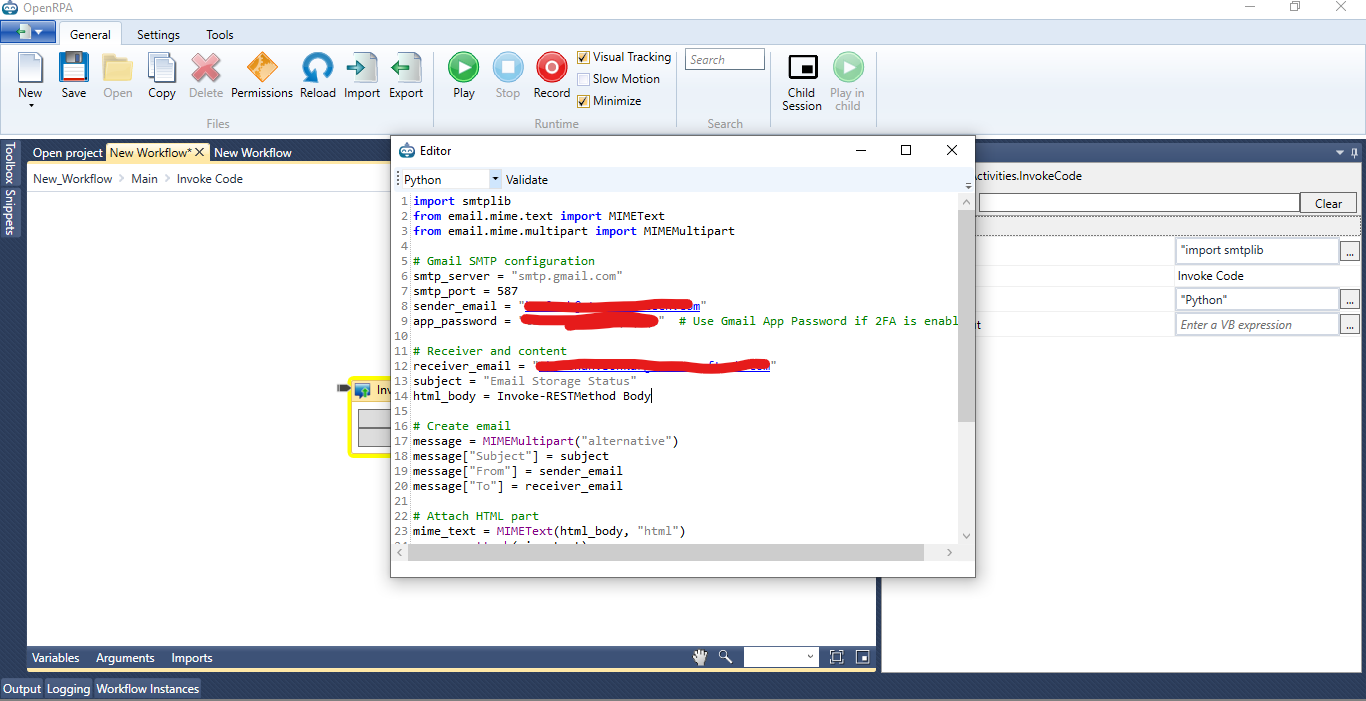Start recording with the Record button
The image size is (1366, 701).
click(x=552, y=68)
